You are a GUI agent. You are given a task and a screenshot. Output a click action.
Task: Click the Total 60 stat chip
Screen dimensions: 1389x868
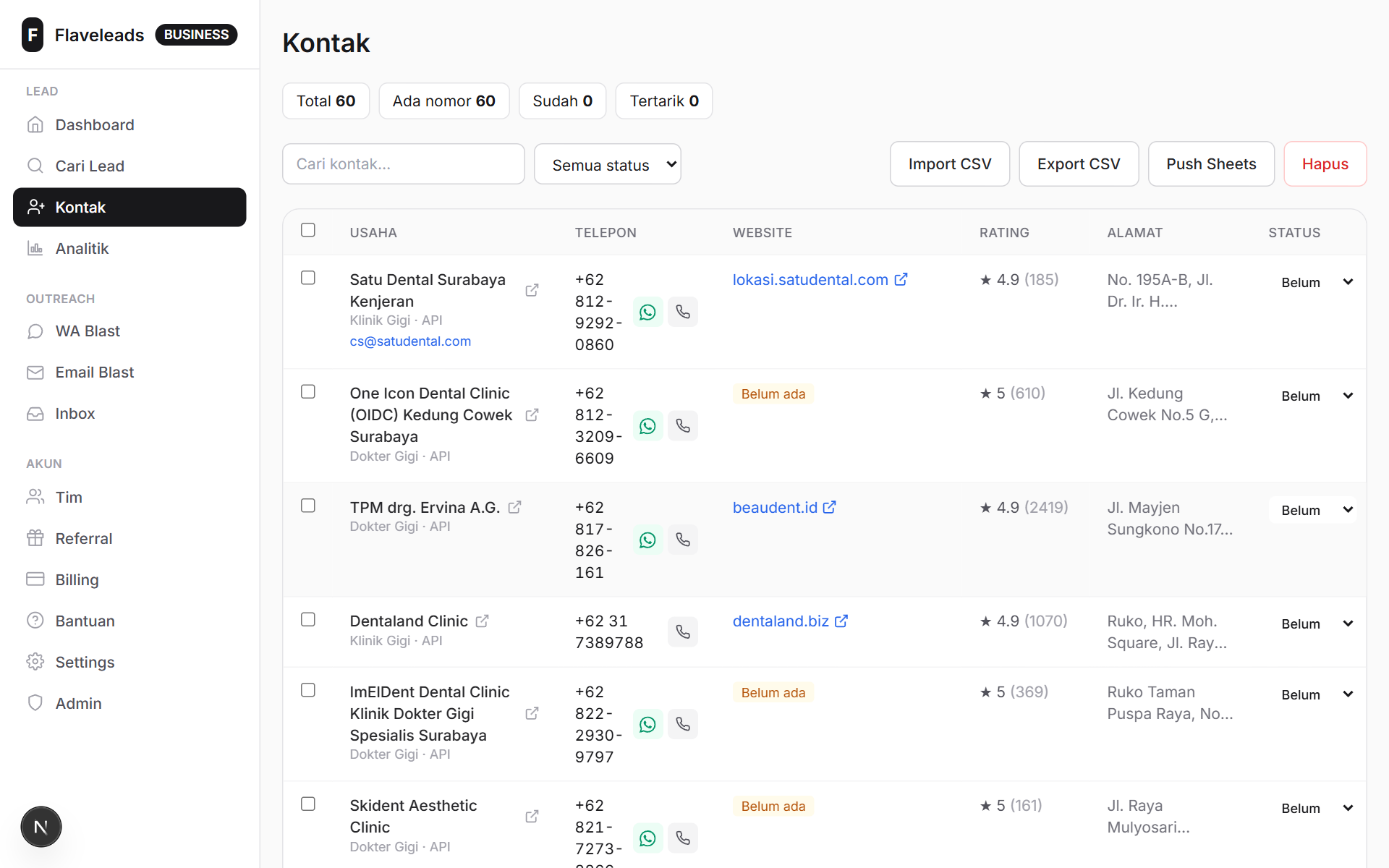(326, 101)
